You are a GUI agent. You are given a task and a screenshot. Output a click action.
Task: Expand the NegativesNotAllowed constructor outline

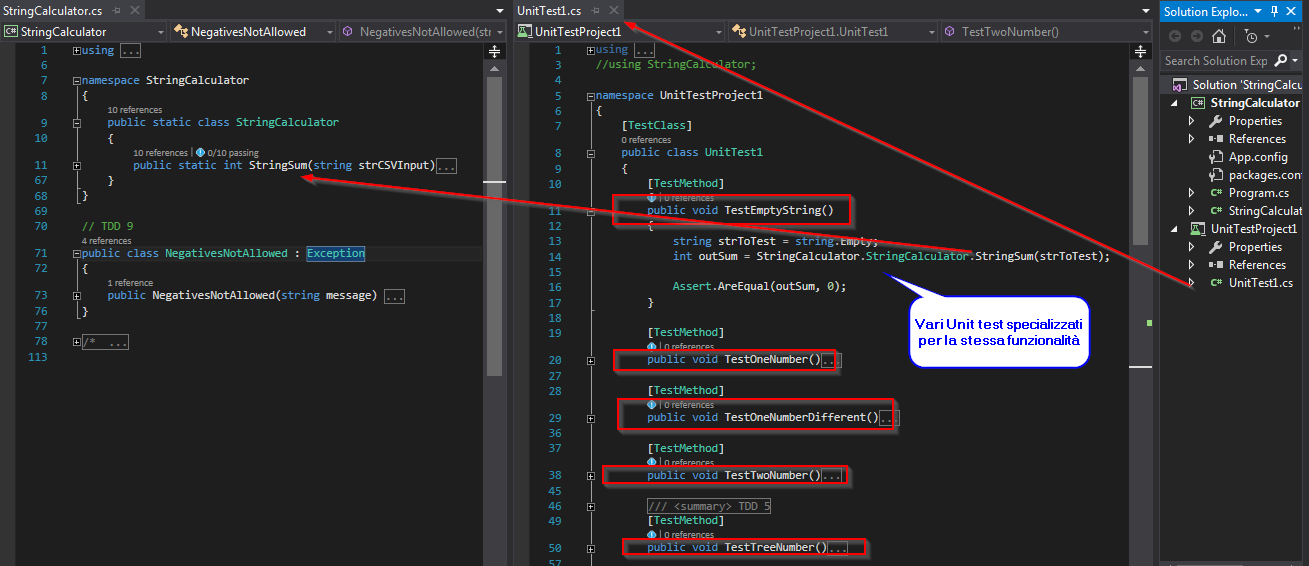77,296
